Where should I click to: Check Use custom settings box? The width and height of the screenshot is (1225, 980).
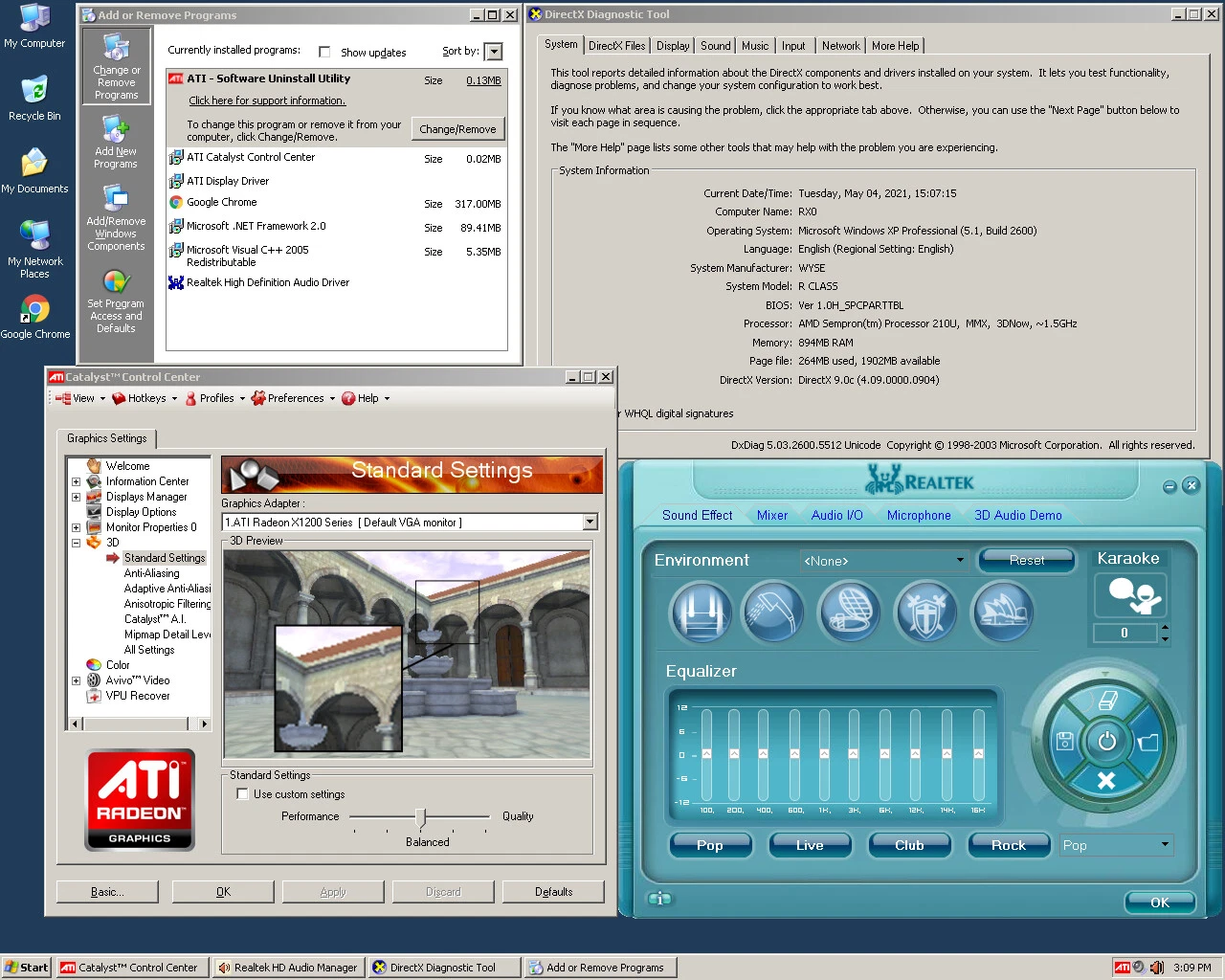pyautogui.click(x=242, y=794)
